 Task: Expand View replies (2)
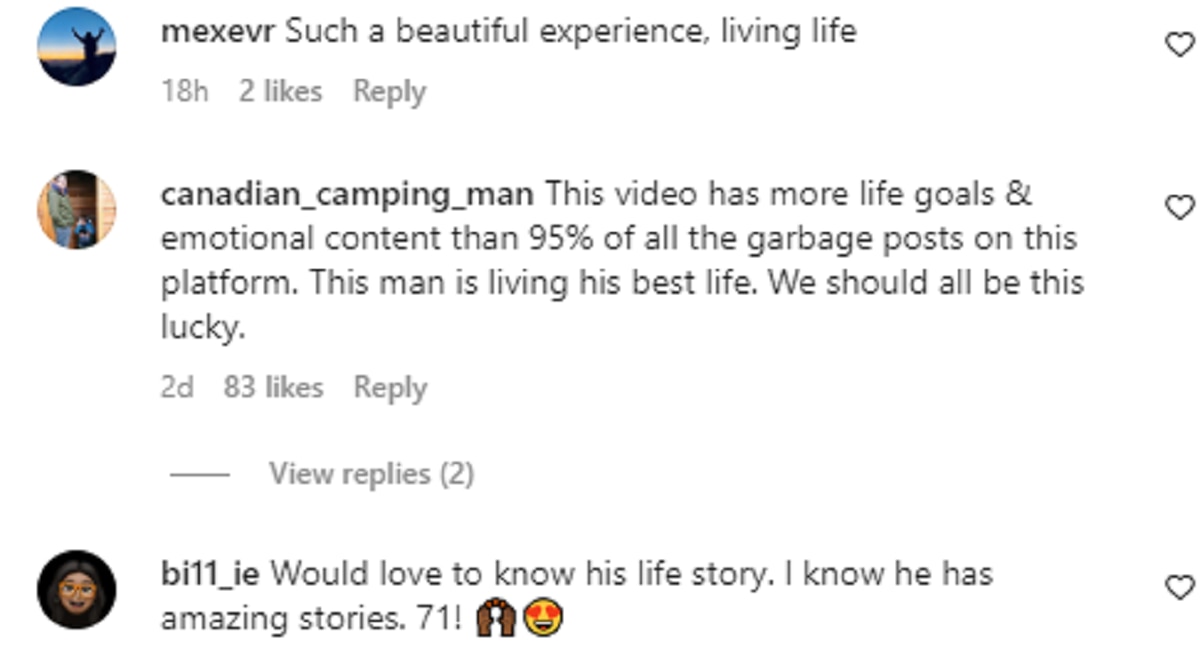(x=371, y=473)
